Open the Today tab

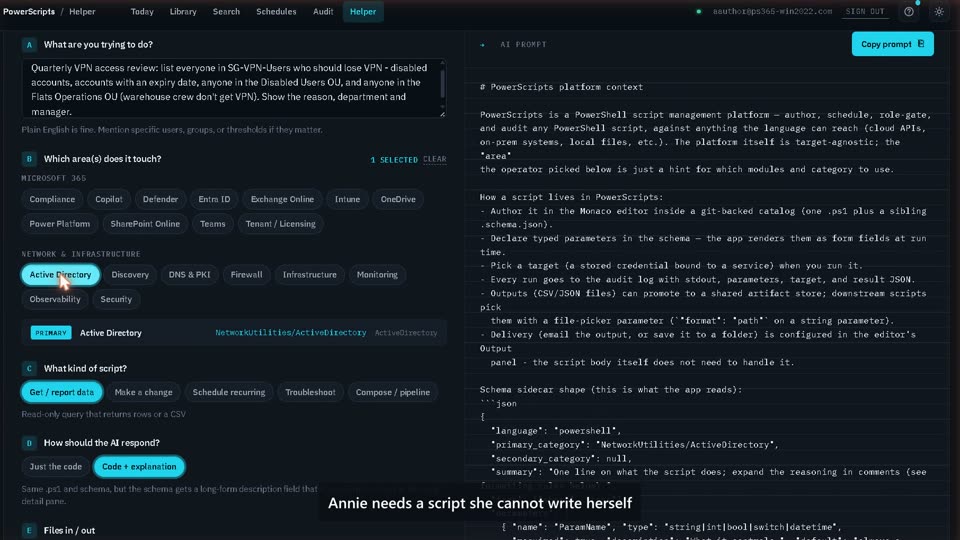coord(142,12)
